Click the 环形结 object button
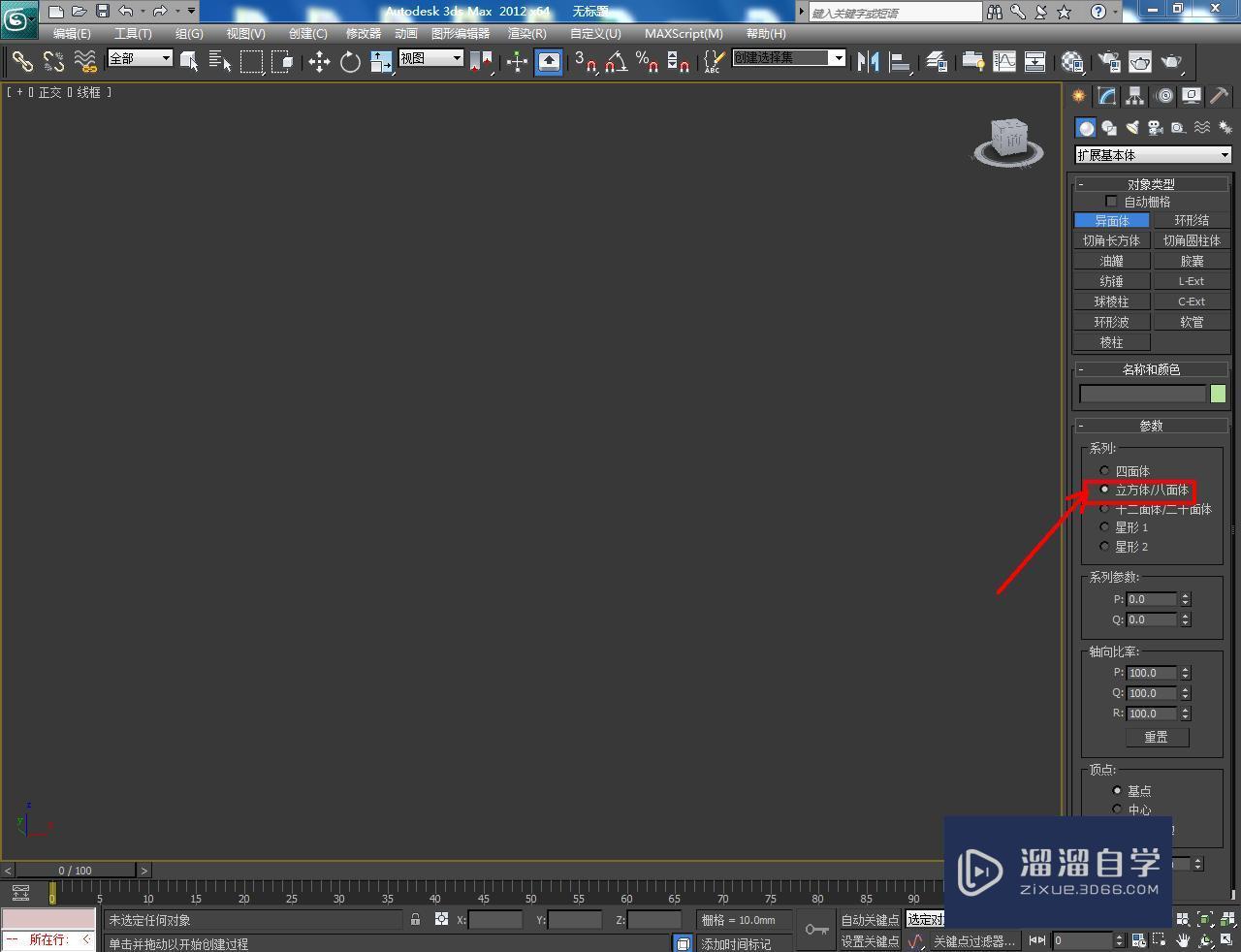 click(x=1192, y=220)
